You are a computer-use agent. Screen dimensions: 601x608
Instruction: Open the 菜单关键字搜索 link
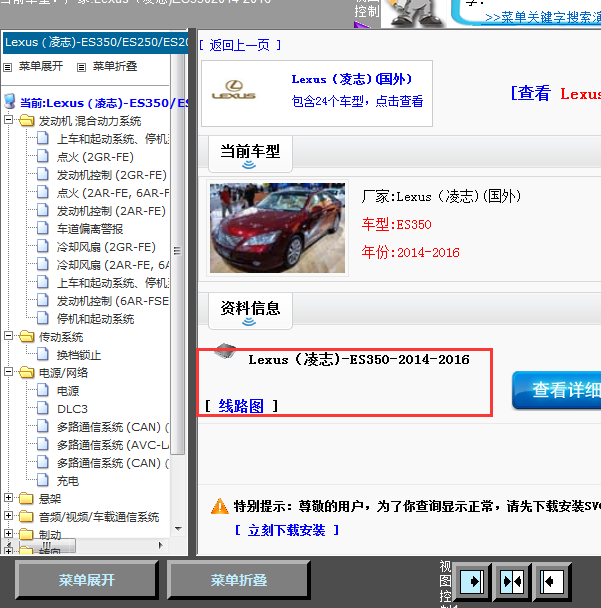coord(543,17)
